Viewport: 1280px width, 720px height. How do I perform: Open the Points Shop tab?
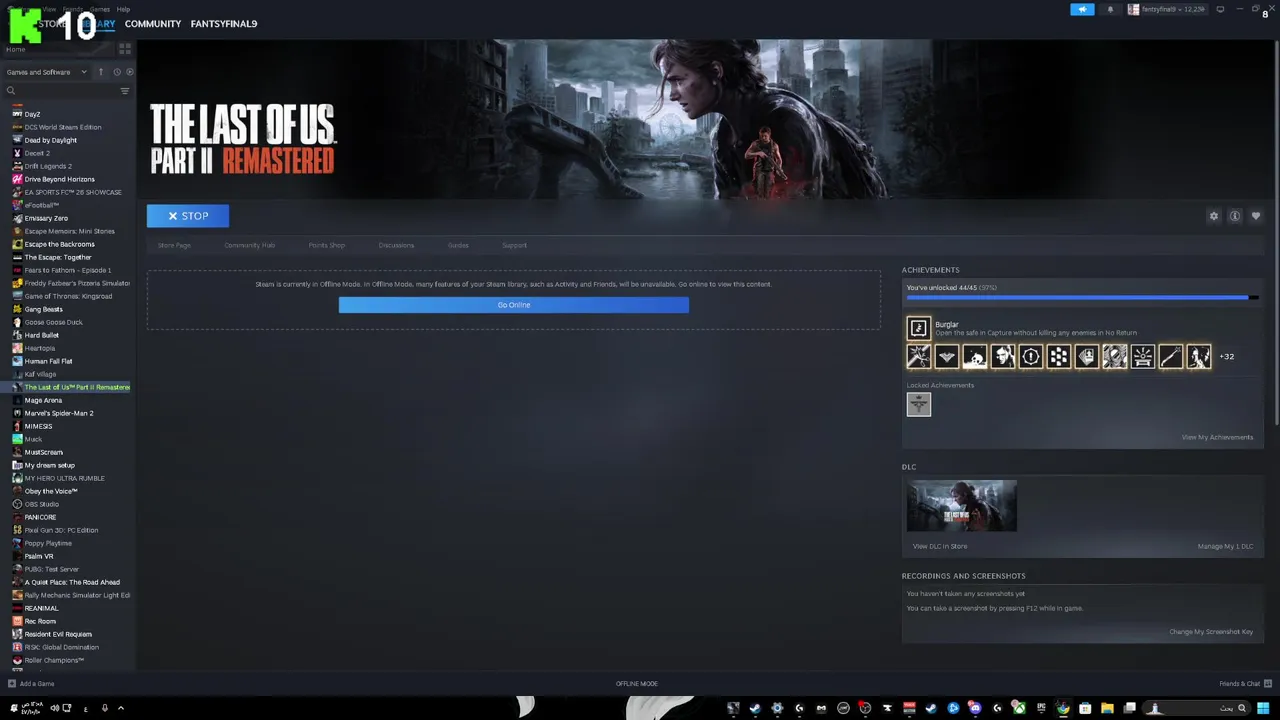click(327, 245)
